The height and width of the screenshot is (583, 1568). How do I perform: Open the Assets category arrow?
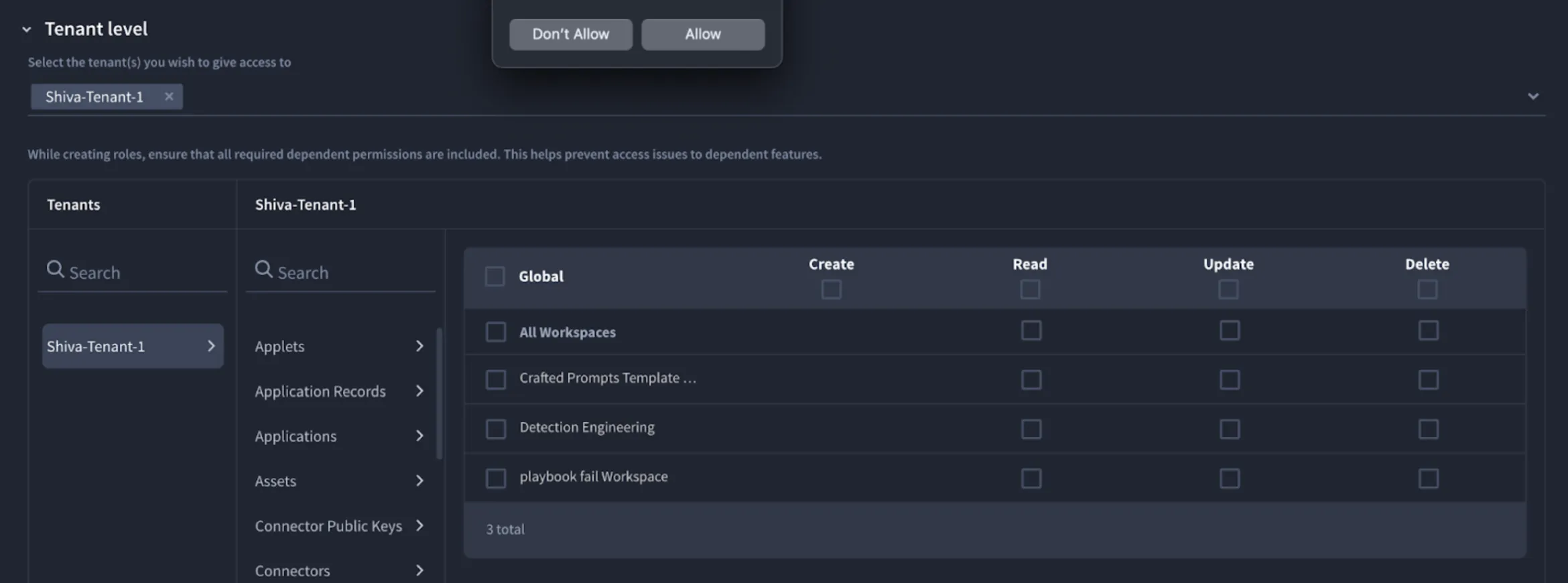pyautogui.click(x=419, y=480)
